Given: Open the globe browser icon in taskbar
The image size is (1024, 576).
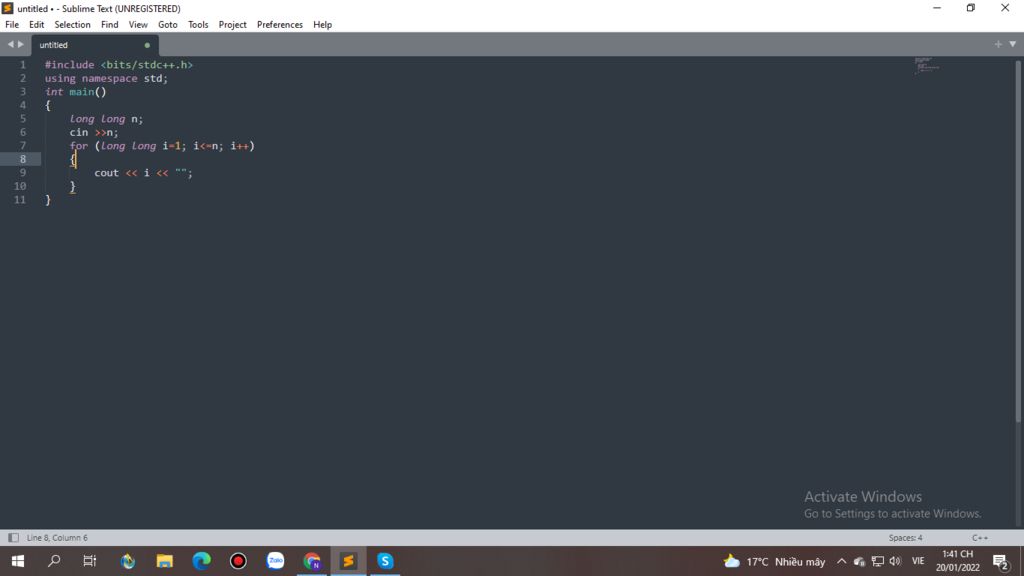Looking at the screenshot, I should [128, 561].
